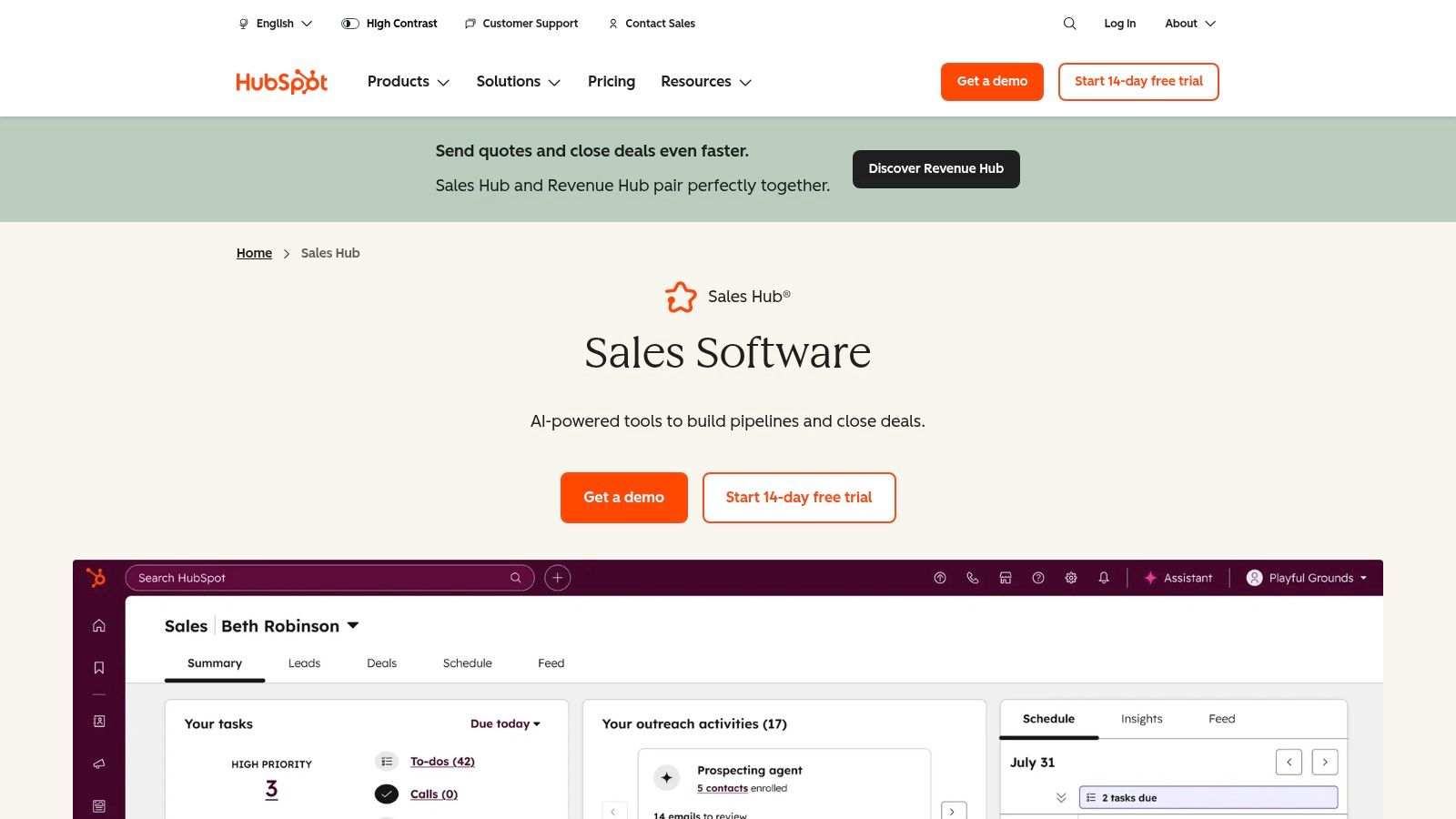Click the Prospecting agent sparkle icon
Viewport: 1456px width, 819px height.
[667, 777]
